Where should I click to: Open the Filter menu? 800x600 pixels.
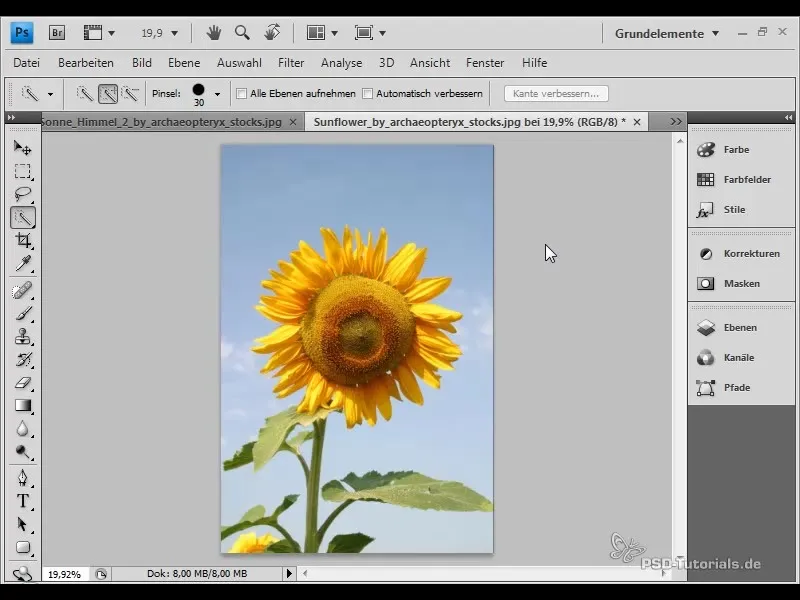click(291, 63)
